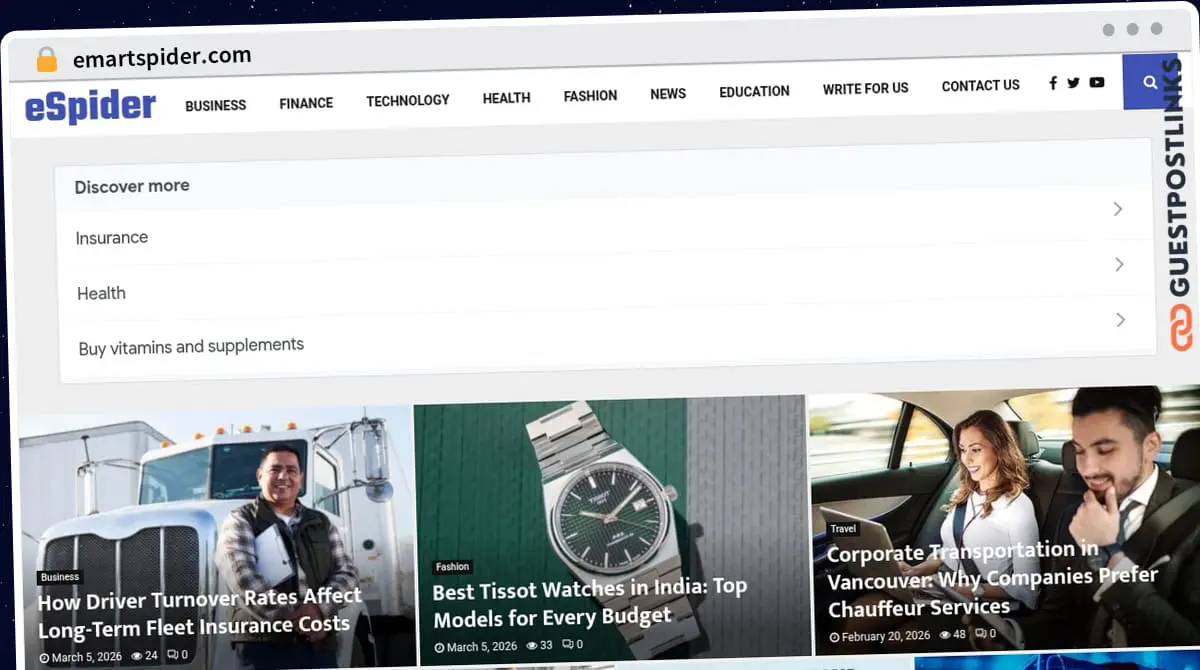
Task: Open the search icon in header
Action: [x=1150, y=82]
